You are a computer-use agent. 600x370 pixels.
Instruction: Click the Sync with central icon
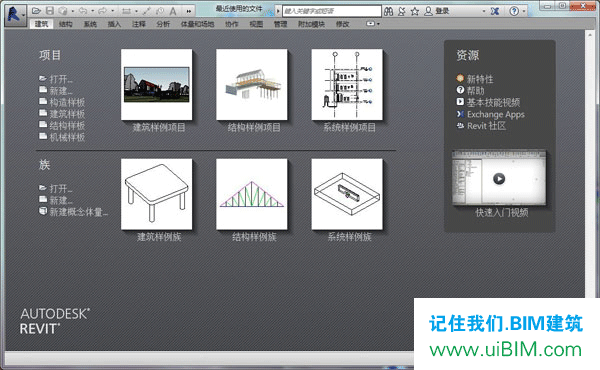pos(62,11)
